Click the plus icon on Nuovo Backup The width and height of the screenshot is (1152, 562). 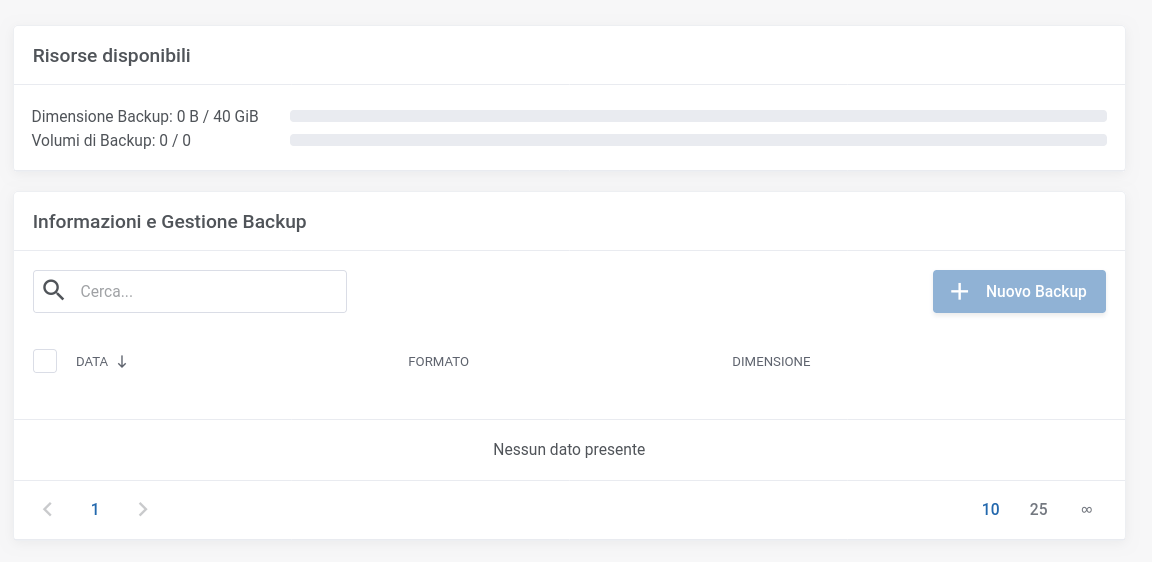(x=959, y=292)
